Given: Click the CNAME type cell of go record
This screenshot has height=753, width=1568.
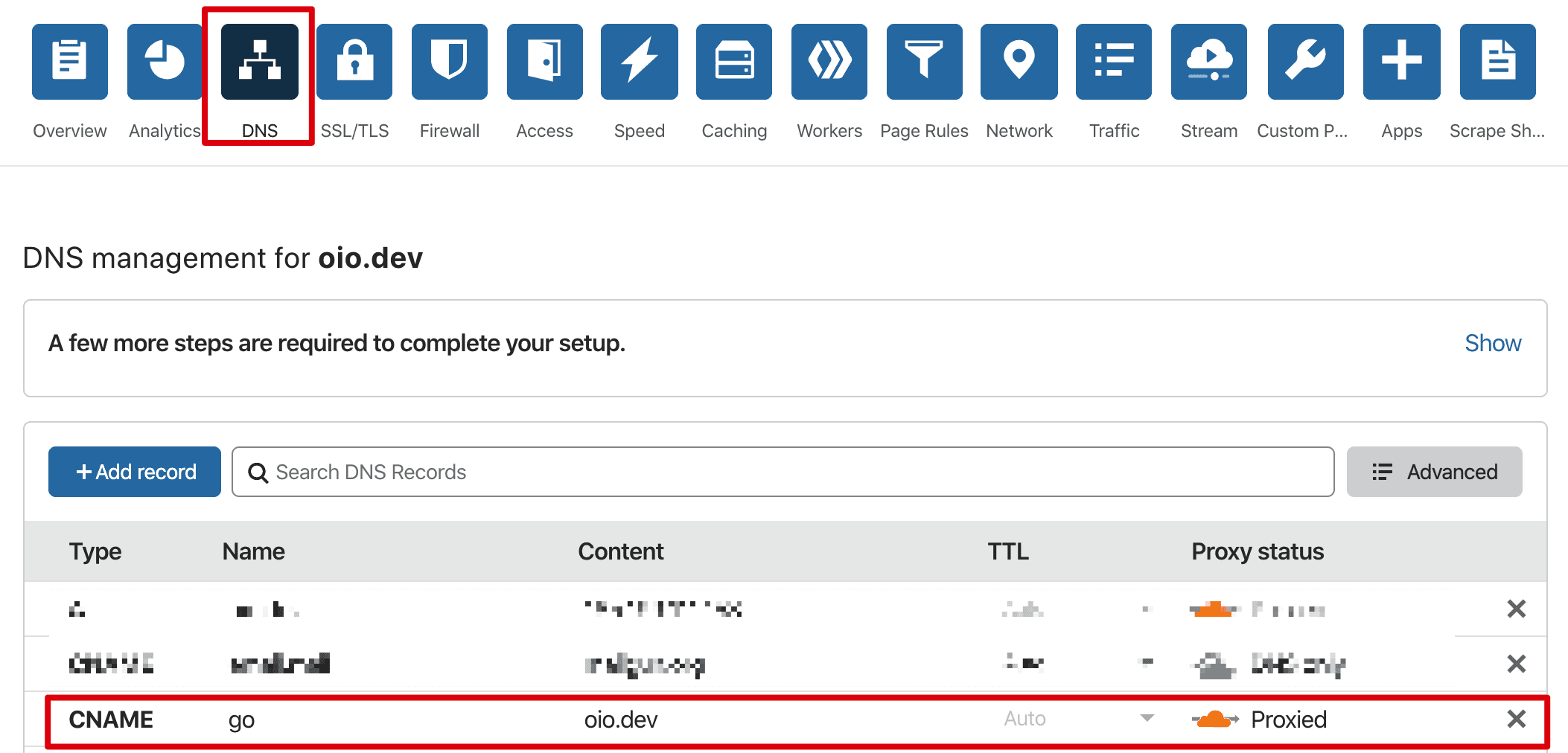Looking at the screenshot, I should 111,720.
